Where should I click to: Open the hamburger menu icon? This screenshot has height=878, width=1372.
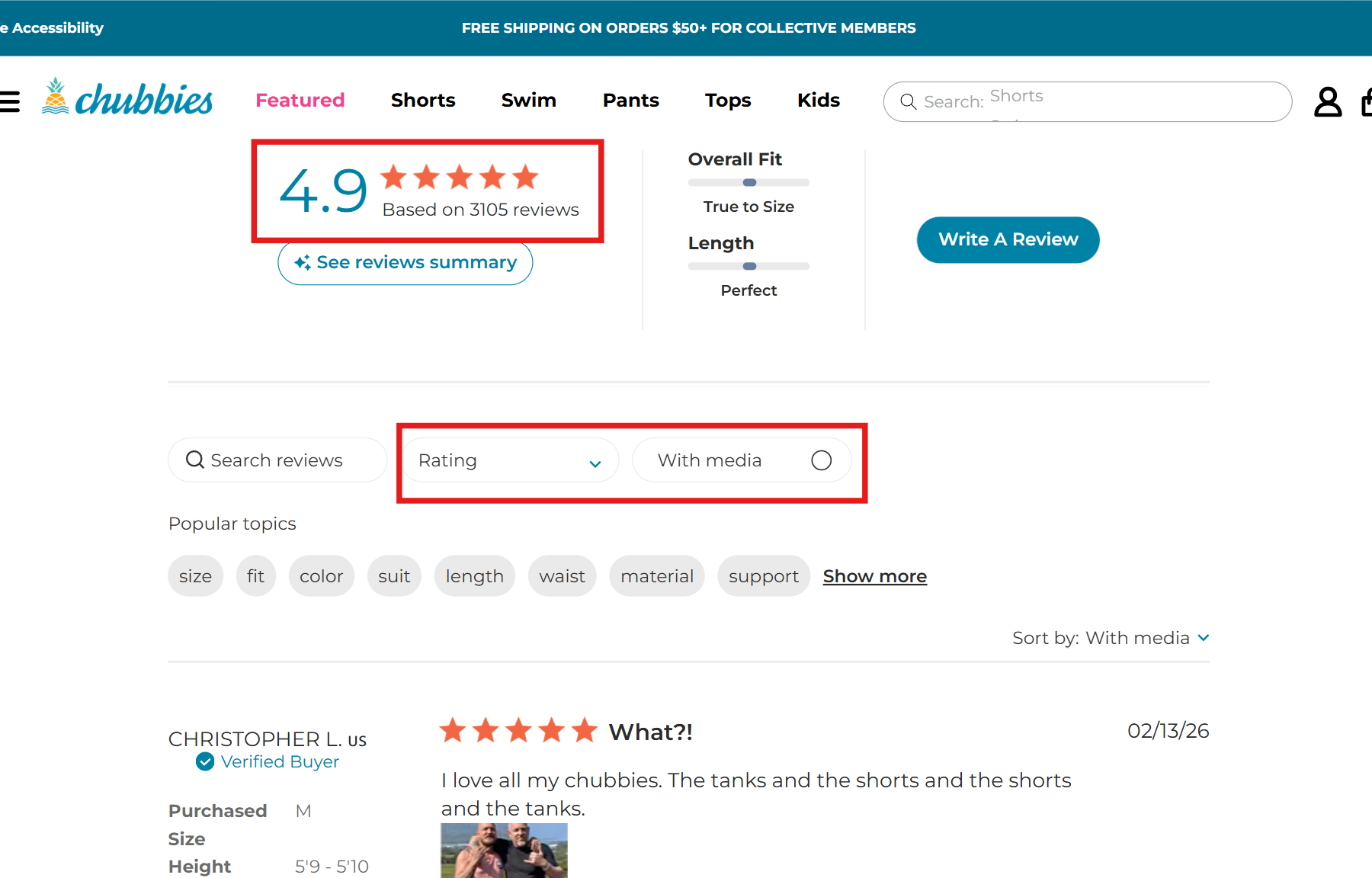tap(9, 101)
